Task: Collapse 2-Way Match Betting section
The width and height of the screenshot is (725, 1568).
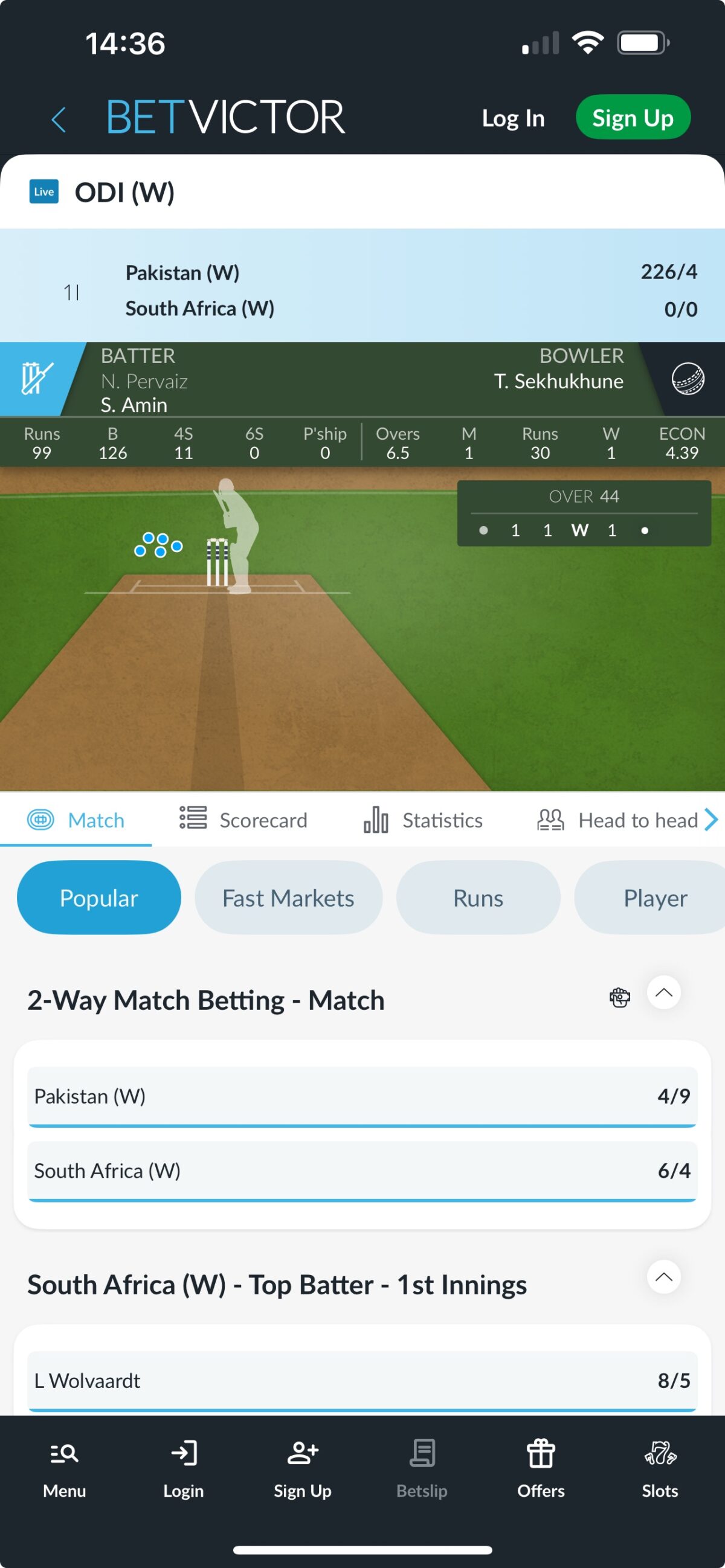Action: click(663, 993)
